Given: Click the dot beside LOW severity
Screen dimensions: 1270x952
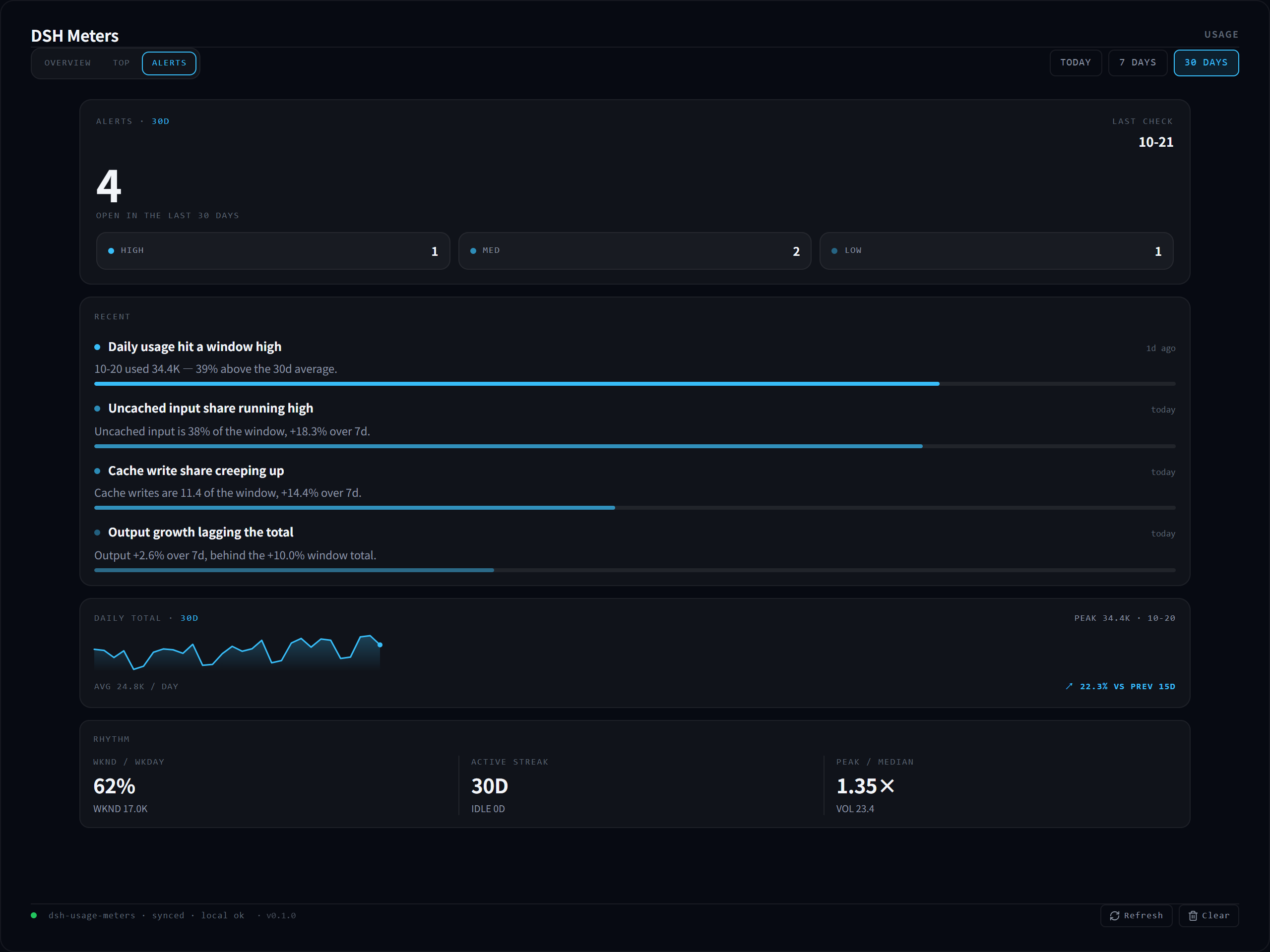Looking at the screenshot, I should click(x=834, y=251).
